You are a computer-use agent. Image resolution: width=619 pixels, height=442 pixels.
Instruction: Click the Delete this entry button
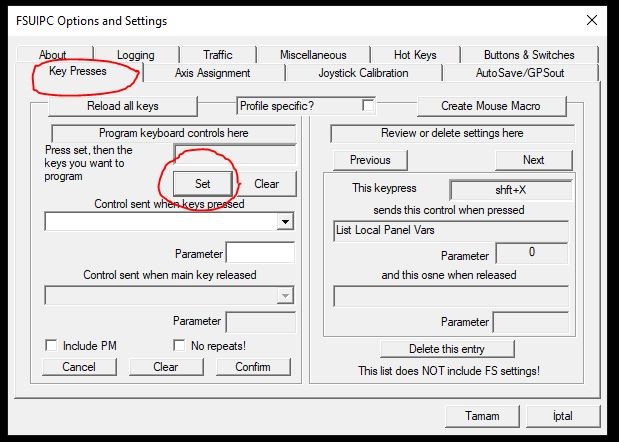447,349
